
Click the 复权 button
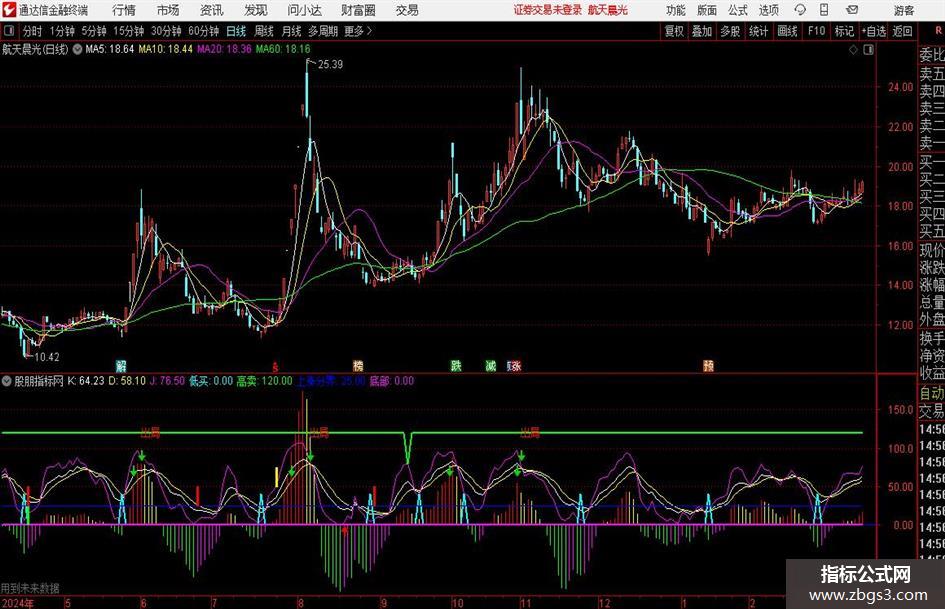pos(674,31)
